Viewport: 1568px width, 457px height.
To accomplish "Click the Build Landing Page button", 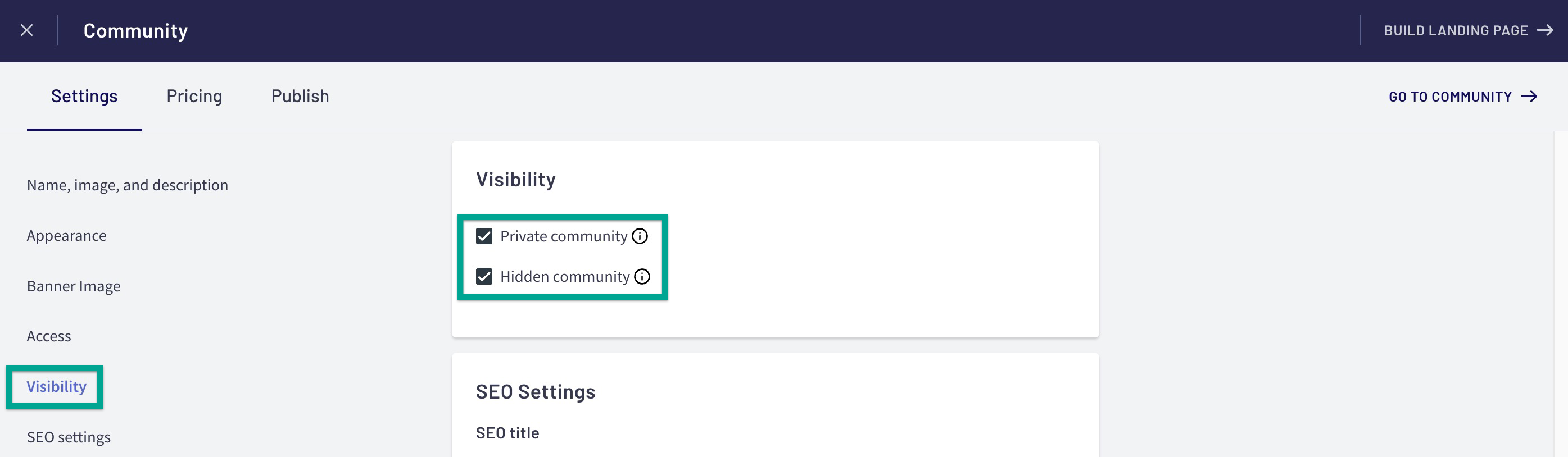I will point(1468,30).
